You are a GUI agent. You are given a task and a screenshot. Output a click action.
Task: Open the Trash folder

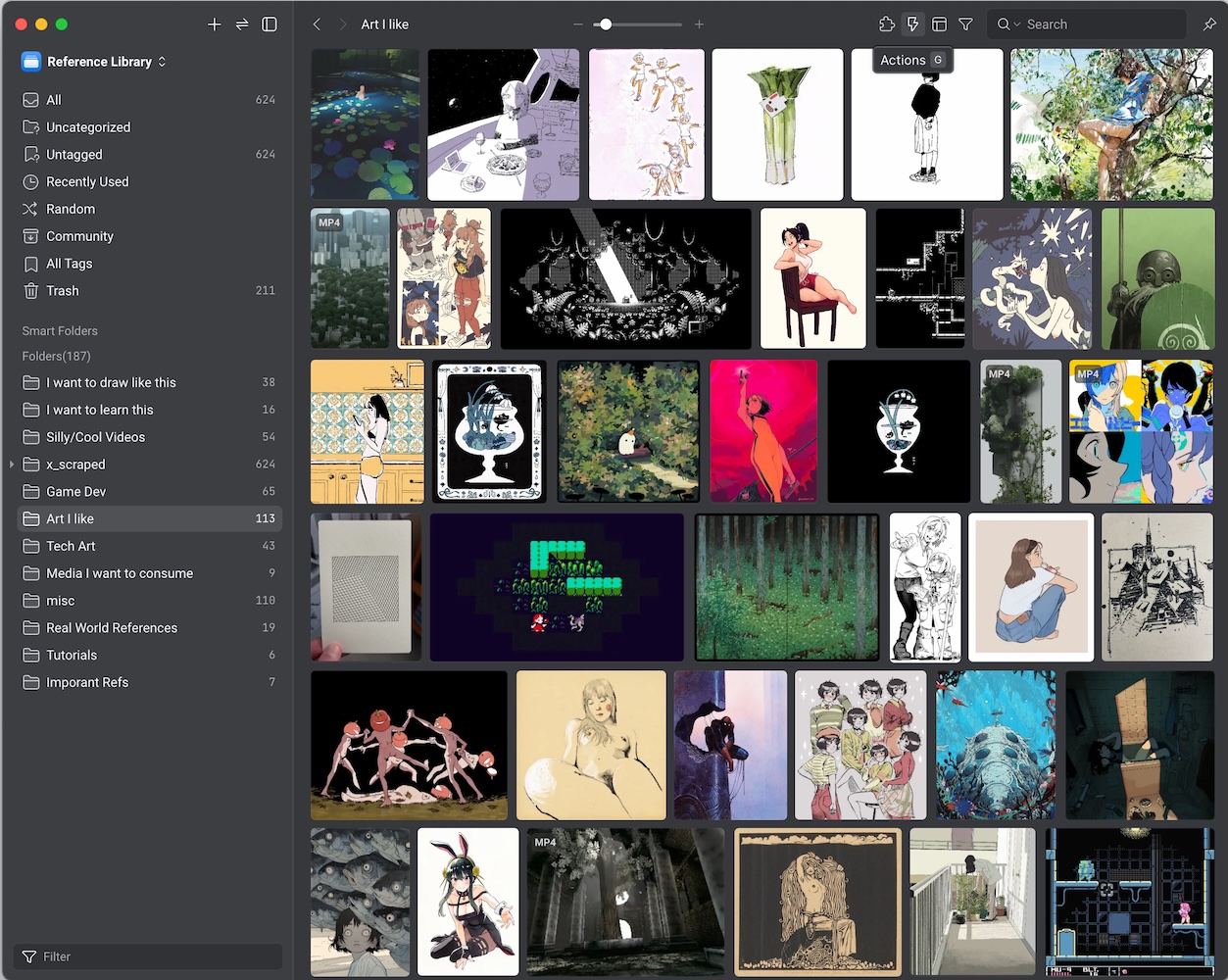click(64, 290)
